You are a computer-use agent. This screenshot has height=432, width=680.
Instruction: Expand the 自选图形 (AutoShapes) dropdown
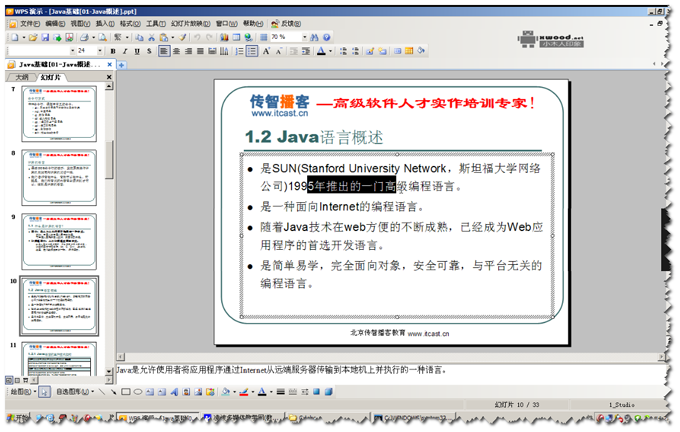click(x=75, y=392)
